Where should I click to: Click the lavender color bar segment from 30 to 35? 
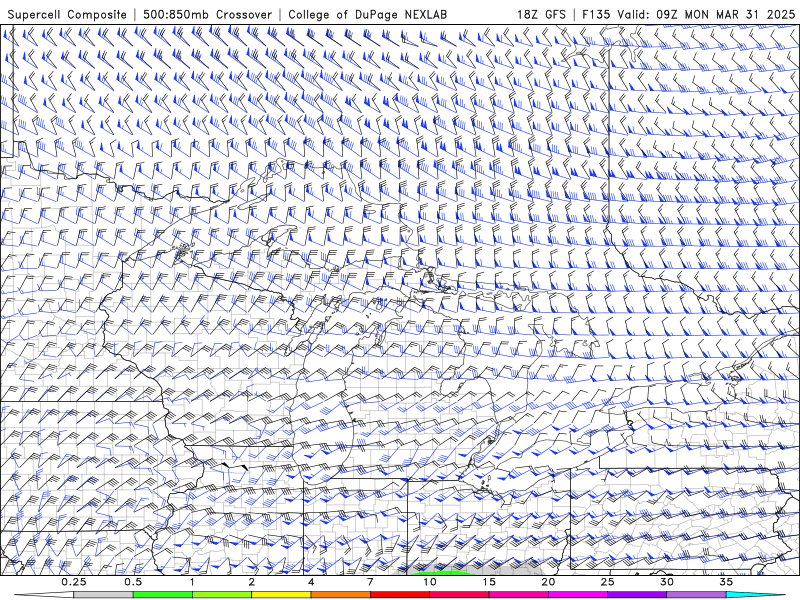pos(696,595)
